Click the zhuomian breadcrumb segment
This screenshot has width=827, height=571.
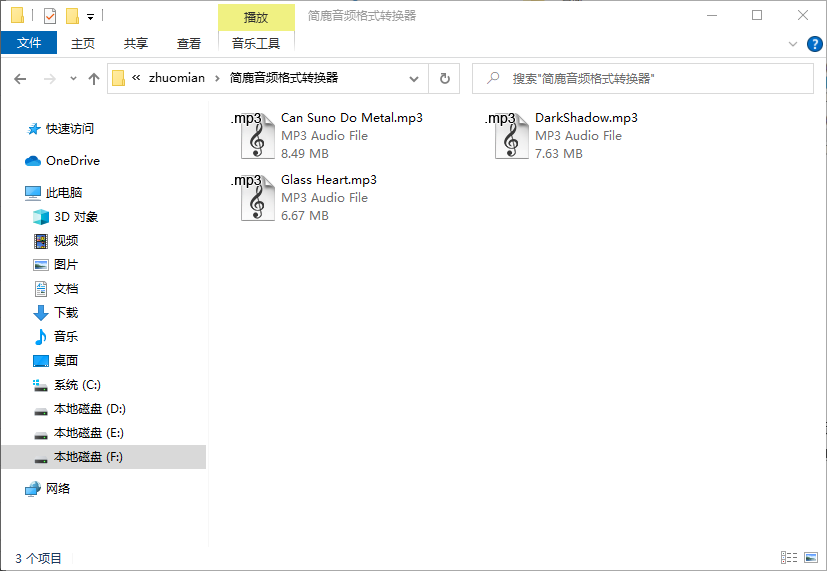pos(177,78)
